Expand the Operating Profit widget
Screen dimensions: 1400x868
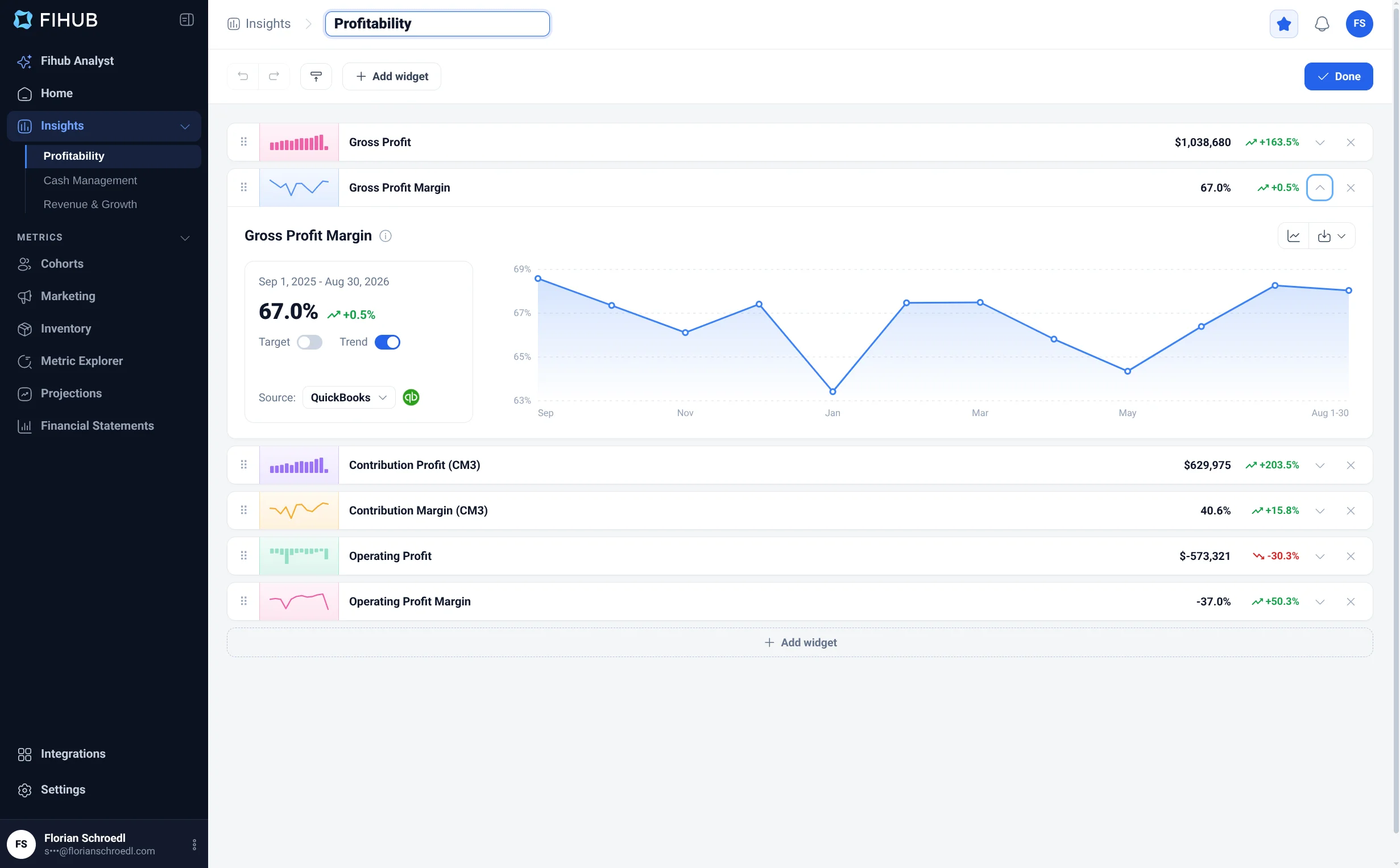pyautogui.click(x=1320, y=556)
